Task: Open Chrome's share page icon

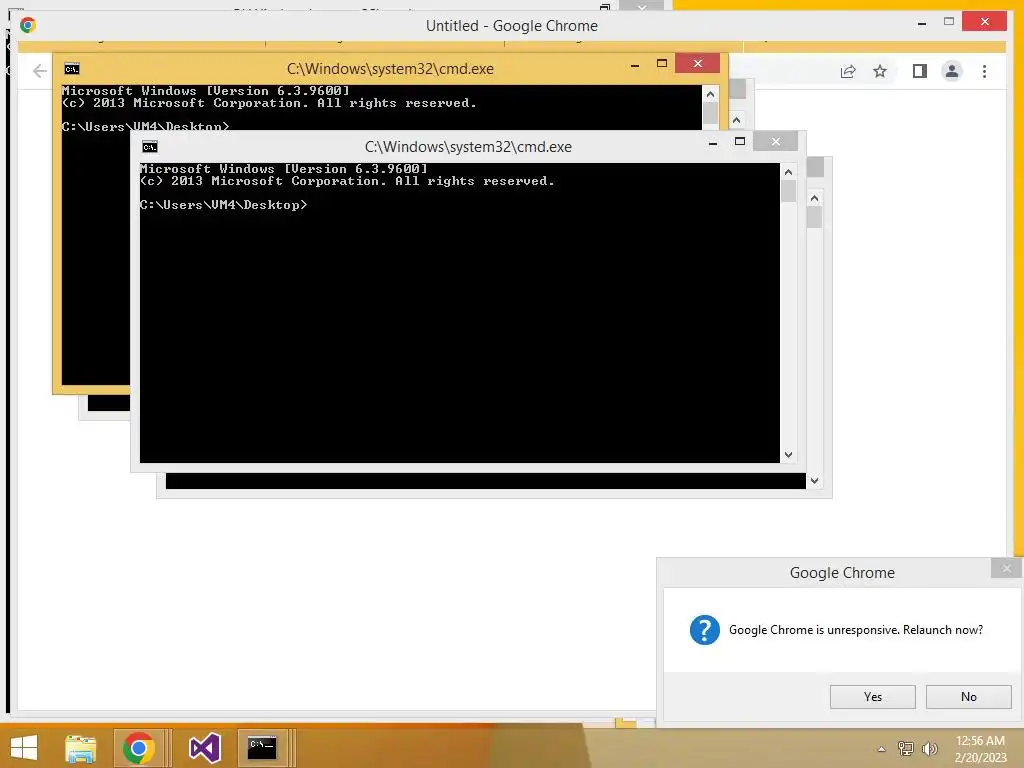Action: coord(848,71)
